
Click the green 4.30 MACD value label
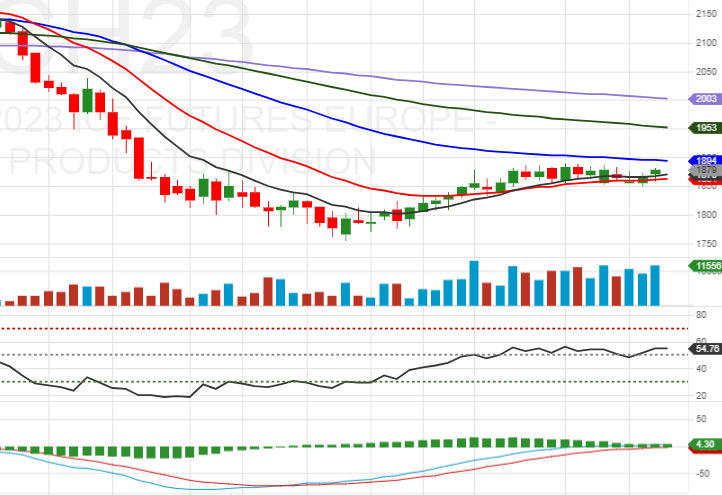705,444
